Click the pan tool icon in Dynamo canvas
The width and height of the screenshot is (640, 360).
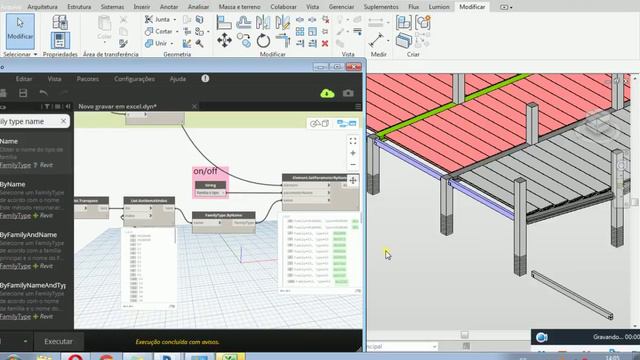[353, 180]
